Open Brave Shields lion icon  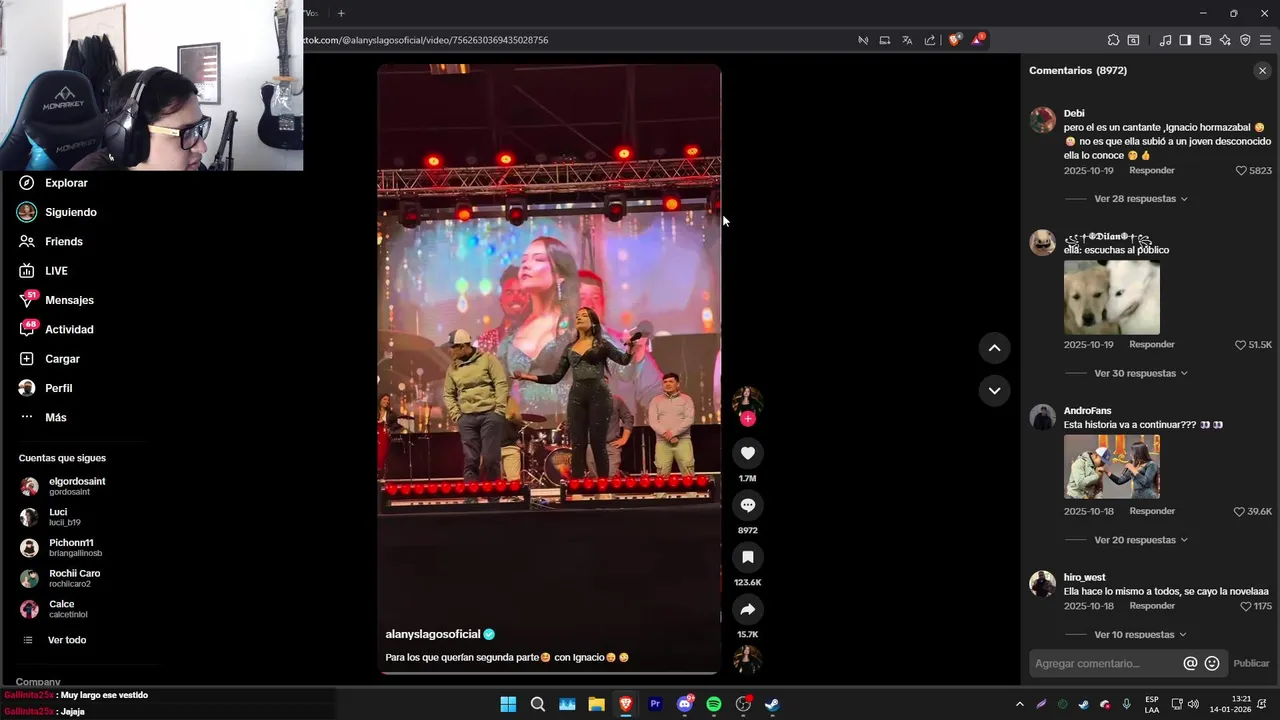[954, 40]
